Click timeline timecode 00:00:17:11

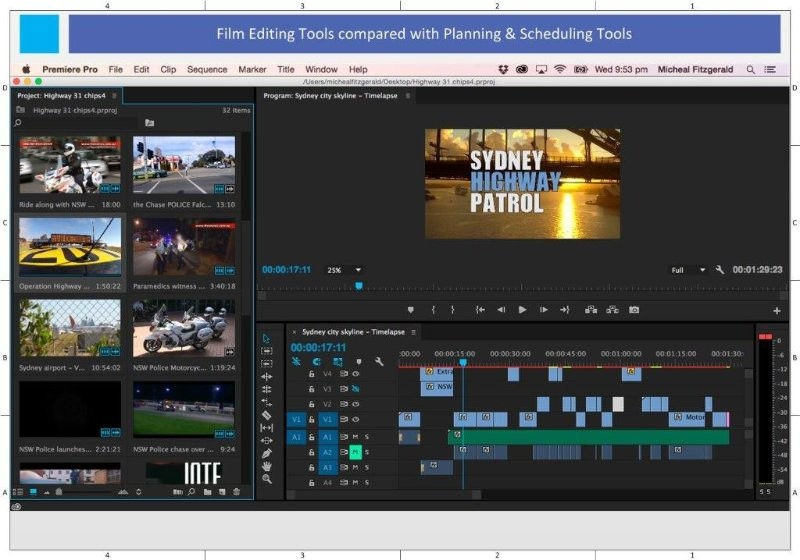pos(318,347)
